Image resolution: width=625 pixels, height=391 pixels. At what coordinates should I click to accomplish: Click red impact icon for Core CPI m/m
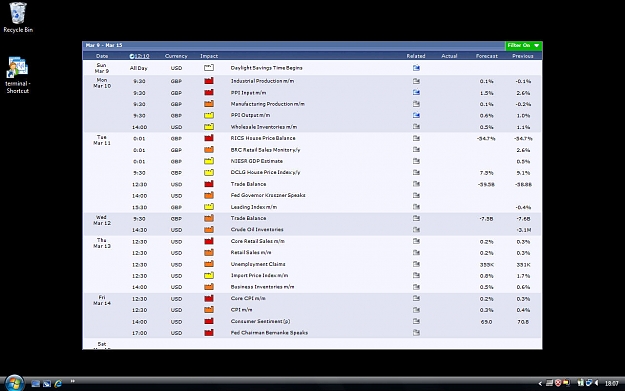pyautogui.click(x=209, y=298)
